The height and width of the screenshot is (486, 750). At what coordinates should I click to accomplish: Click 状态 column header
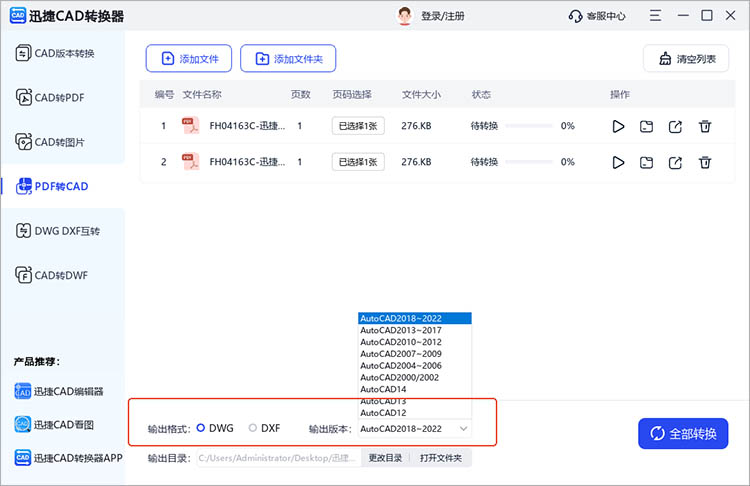click(481, 94)
